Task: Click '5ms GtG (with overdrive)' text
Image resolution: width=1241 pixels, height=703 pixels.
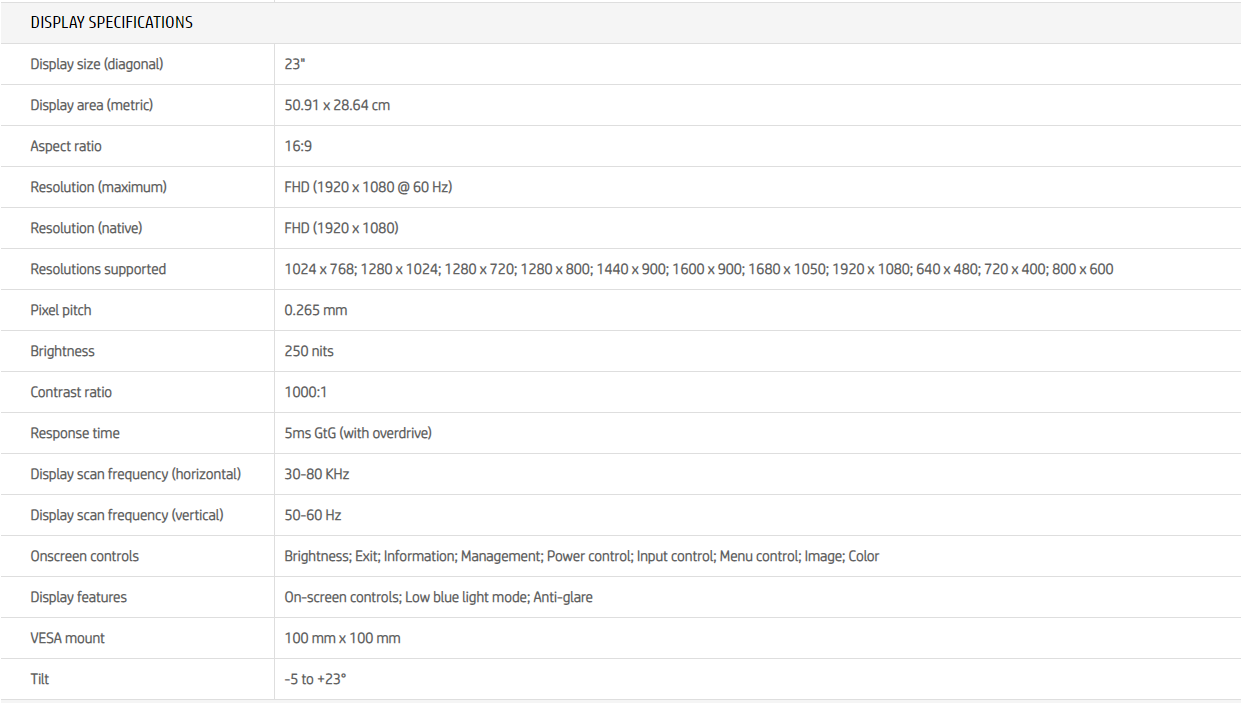Action: point(357,433)
